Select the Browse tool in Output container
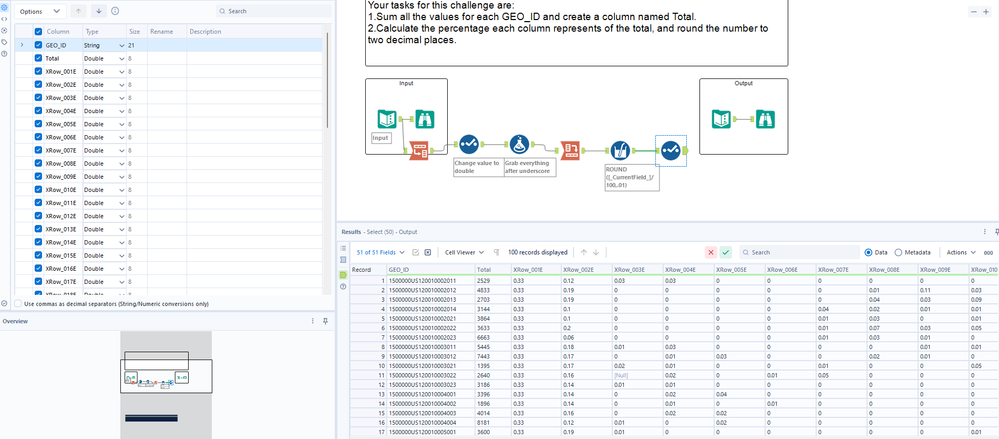 (x=765, y=119)
